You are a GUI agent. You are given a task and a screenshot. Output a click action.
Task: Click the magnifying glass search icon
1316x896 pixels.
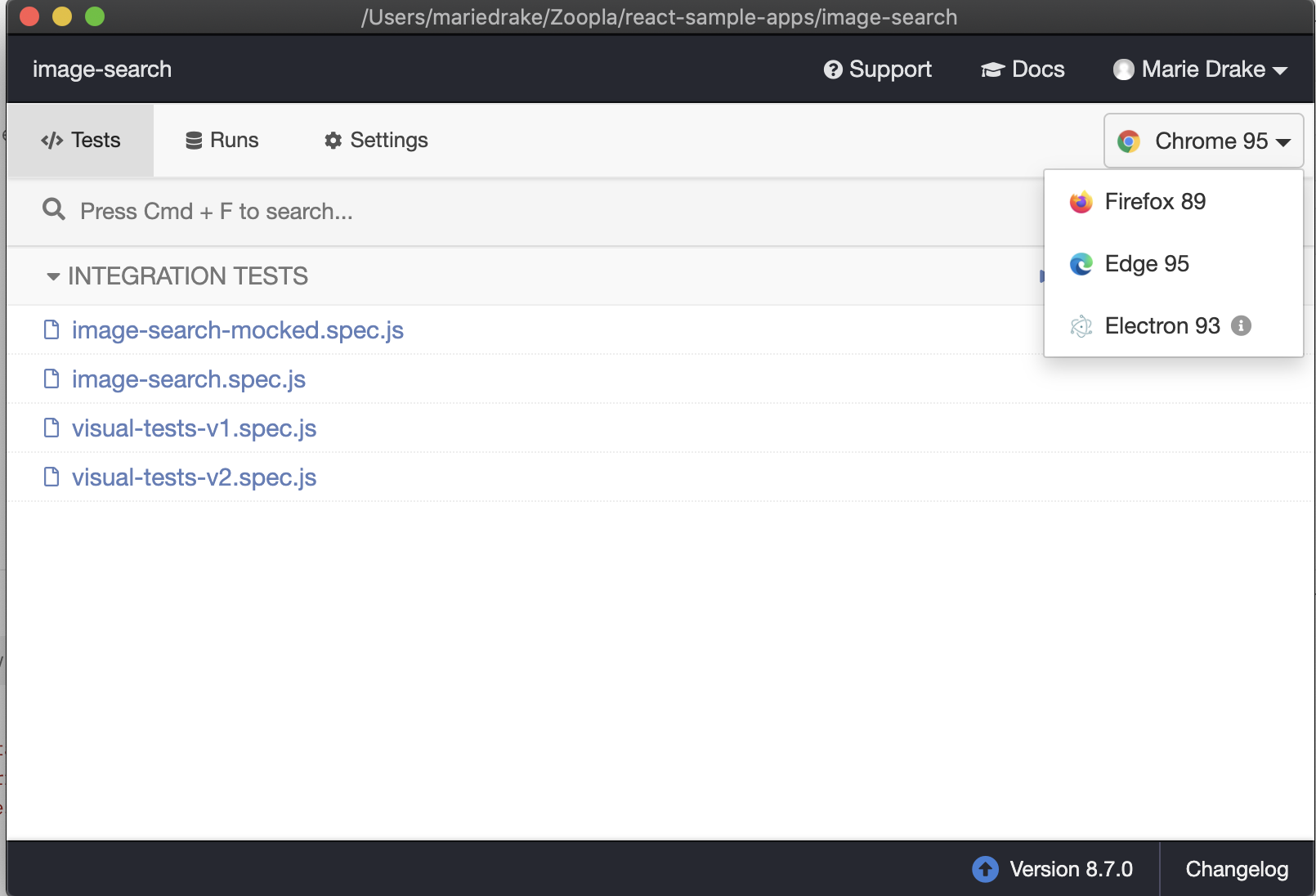(54, 210)
